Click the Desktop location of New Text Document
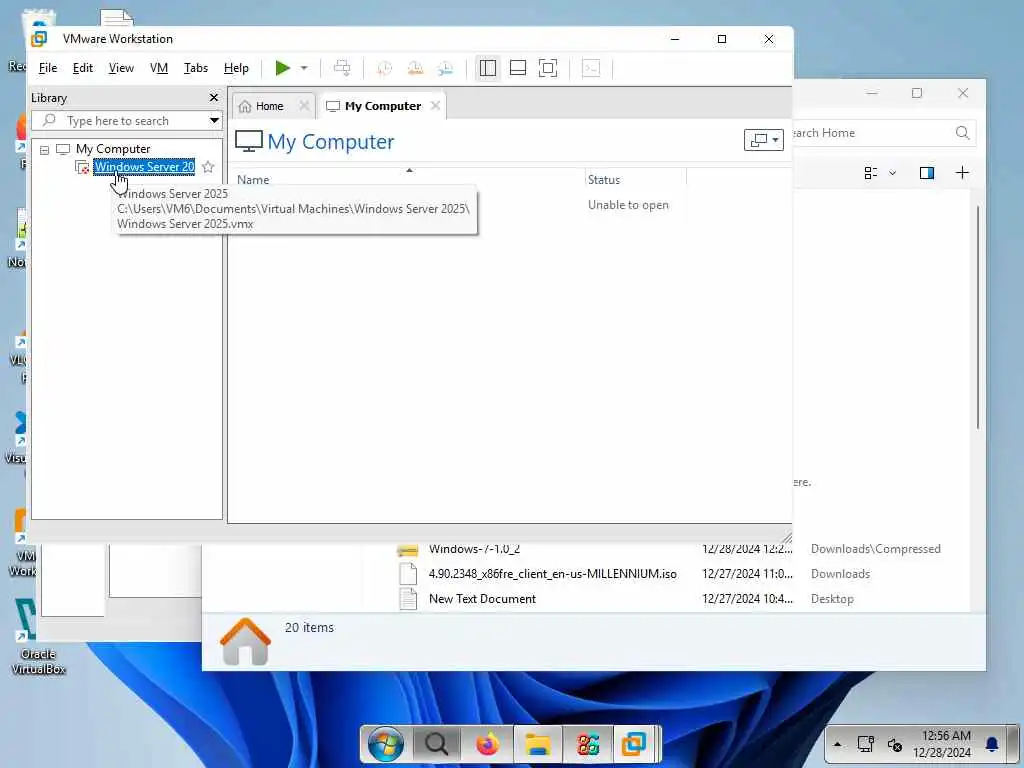The width and height of the screenshot is (1024, 768). pyautogui.click(x=832, y=599)
